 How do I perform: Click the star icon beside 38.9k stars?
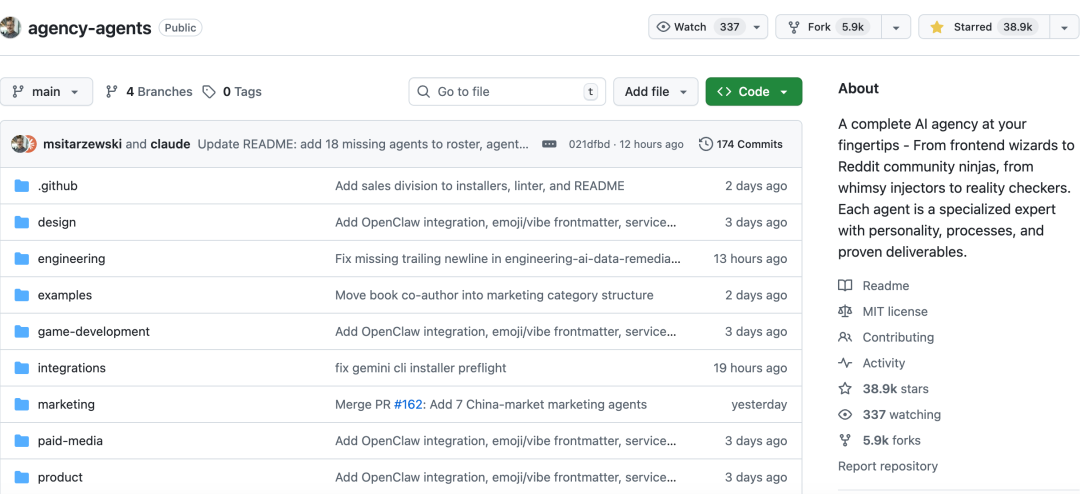click(x=845, y=389)
